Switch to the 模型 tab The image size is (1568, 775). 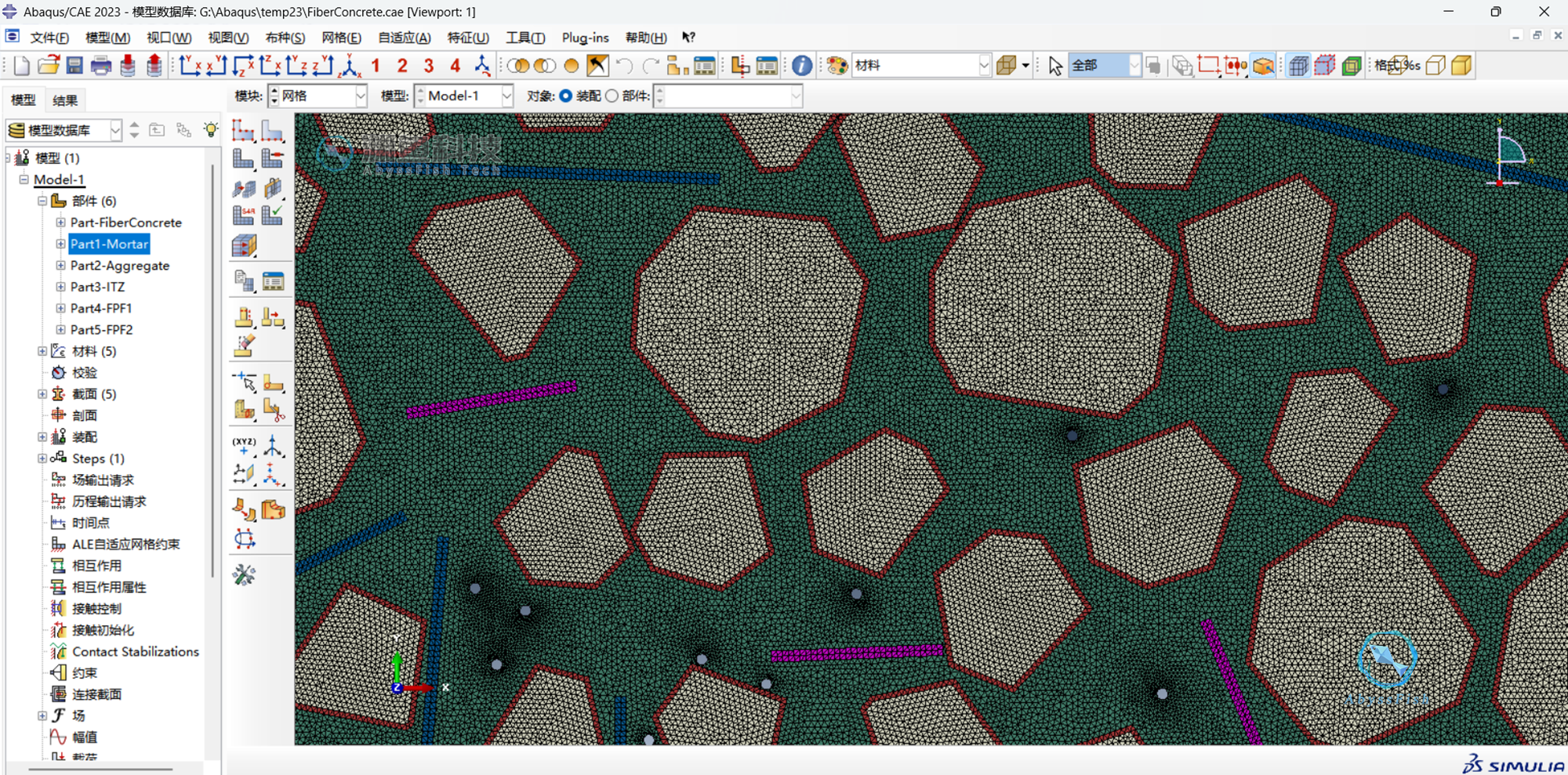(23, 100)
